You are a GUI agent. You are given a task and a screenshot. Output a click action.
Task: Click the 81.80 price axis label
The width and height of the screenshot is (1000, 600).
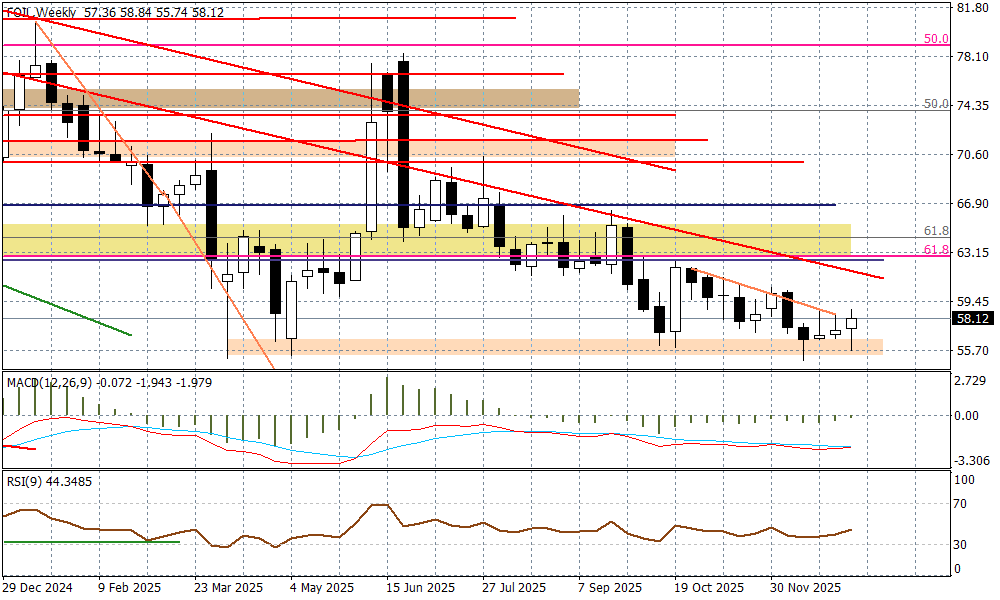point(973,8)
